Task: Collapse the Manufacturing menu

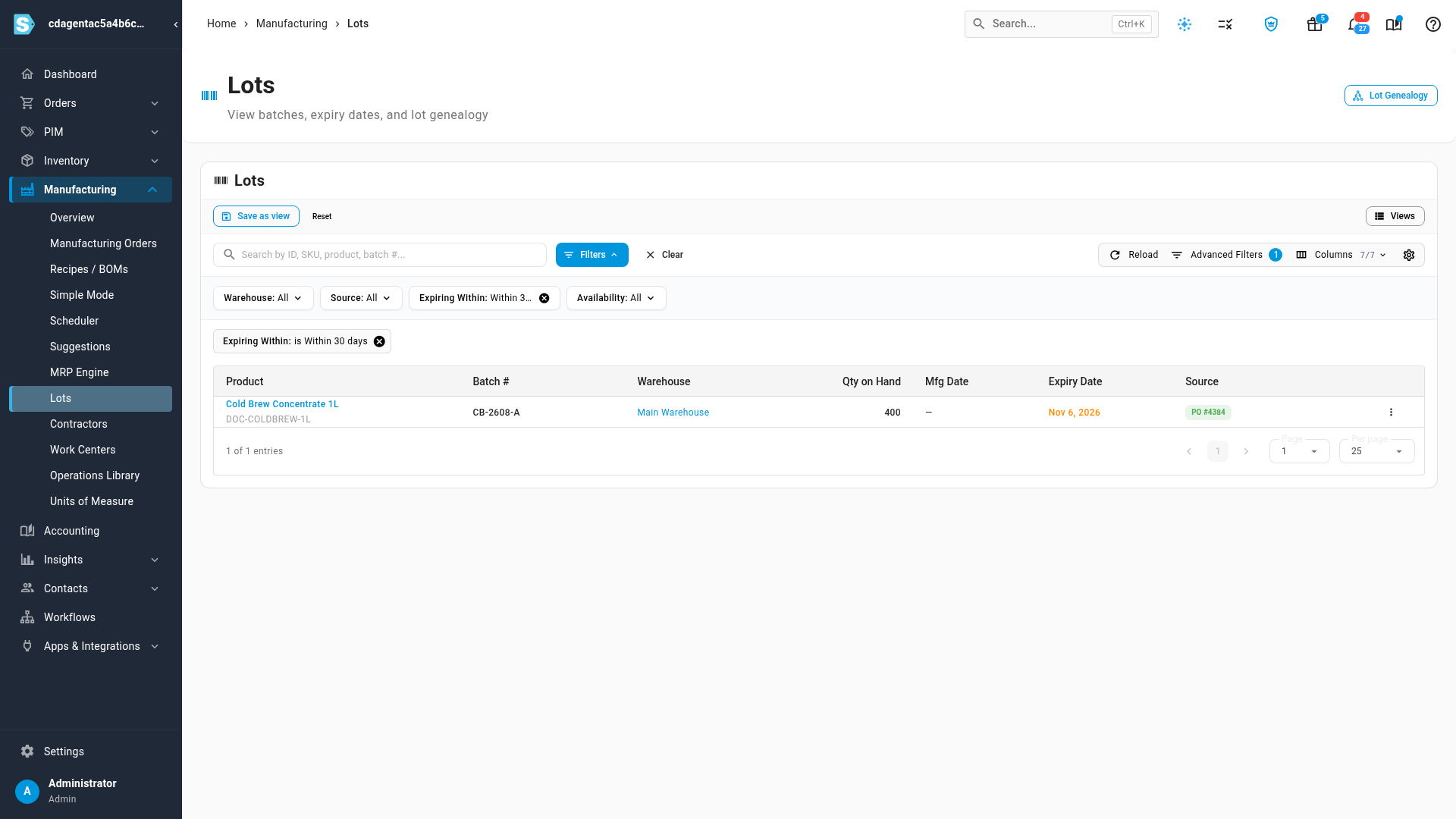Action: 91,190
